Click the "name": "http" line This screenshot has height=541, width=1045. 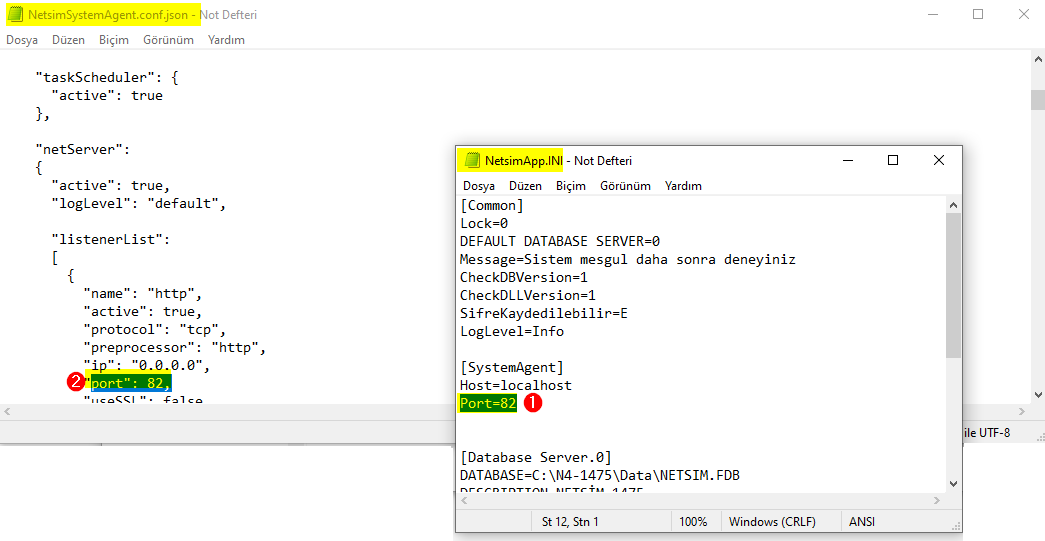click(143, 293)
